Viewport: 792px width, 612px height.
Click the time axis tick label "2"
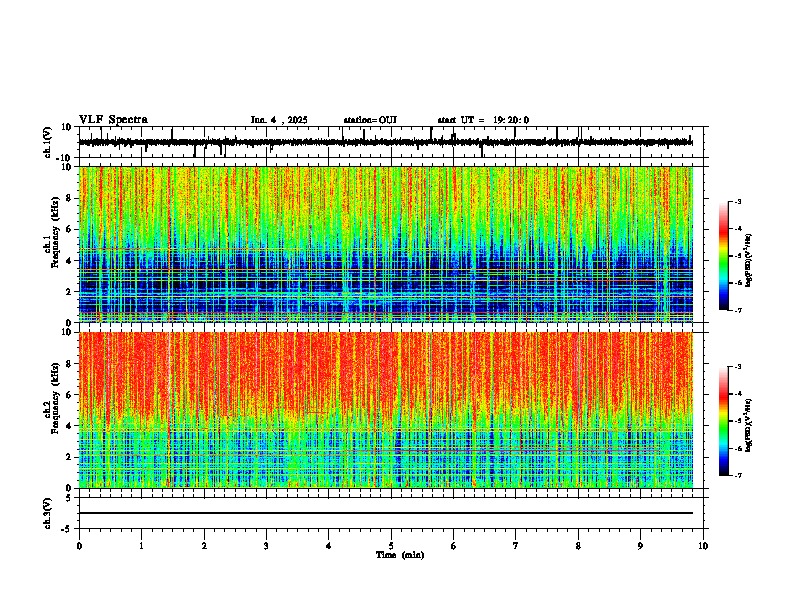click(204, 546)
